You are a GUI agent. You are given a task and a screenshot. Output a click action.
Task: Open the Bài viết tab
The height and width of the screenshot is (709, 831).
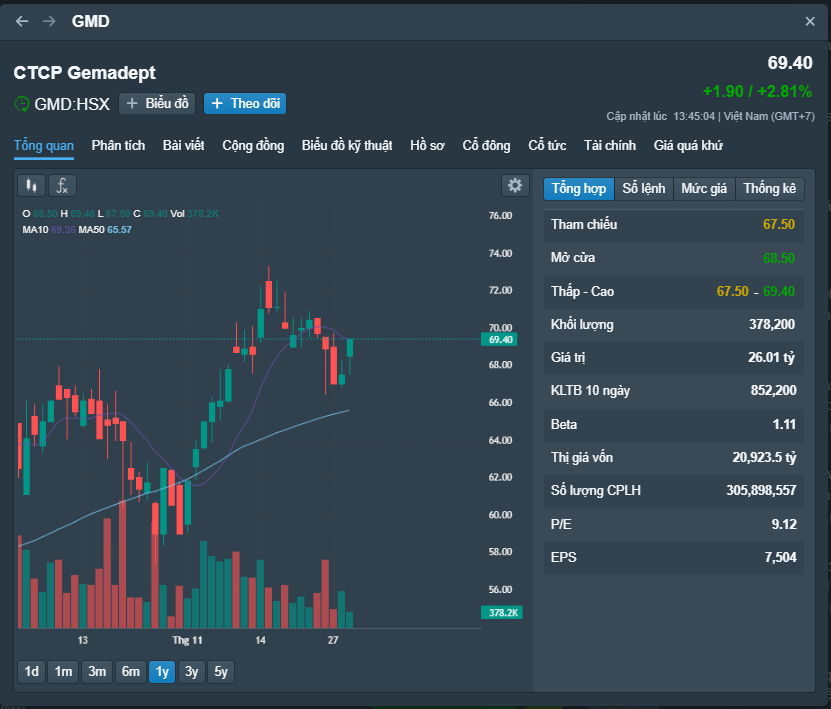[x=183, y=145]
